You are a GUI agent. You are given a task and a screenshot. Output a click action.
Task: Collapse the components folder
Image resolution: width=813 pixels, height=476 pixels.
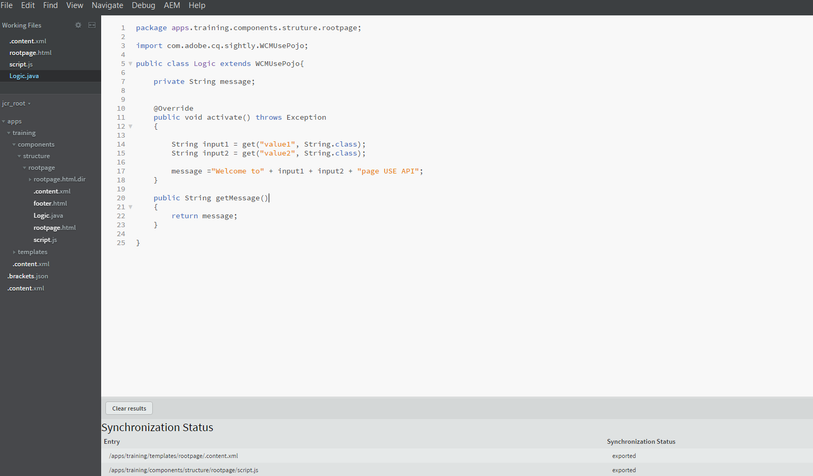[x=14, y=144]
